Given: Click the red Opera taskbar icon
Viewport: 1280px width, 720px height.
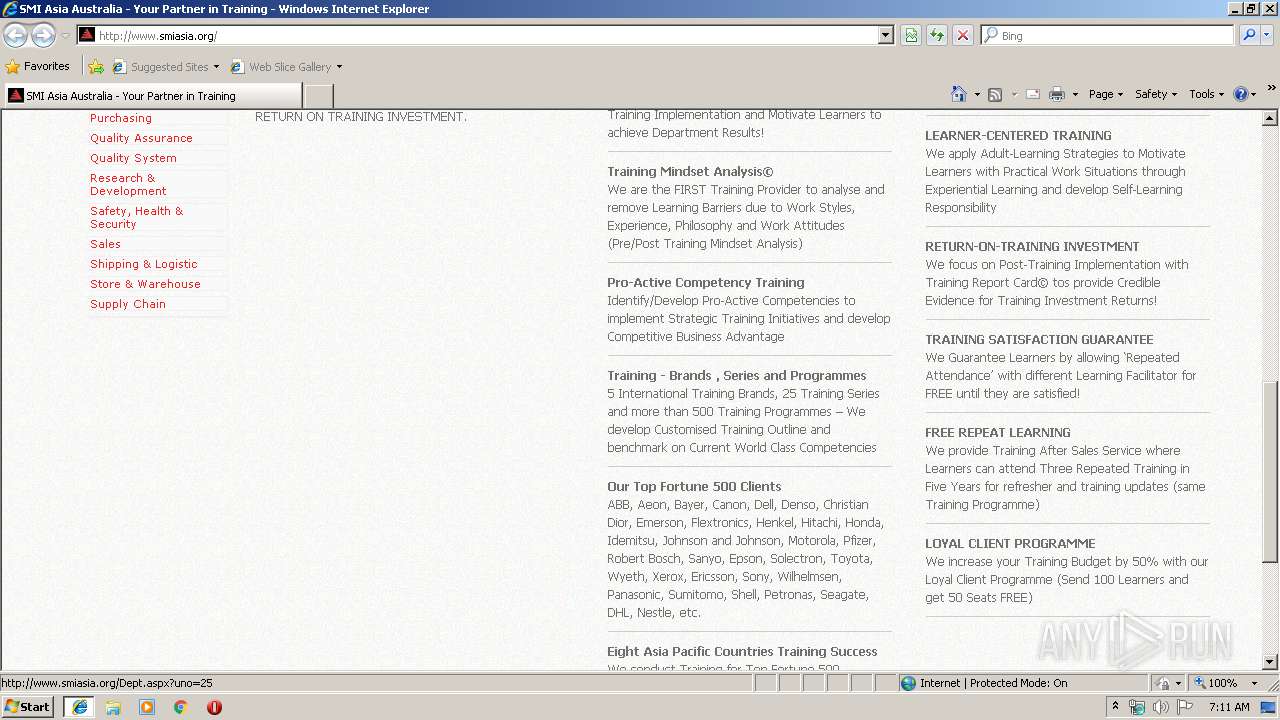Looking at the screenshot, I should tap(214, 707).
